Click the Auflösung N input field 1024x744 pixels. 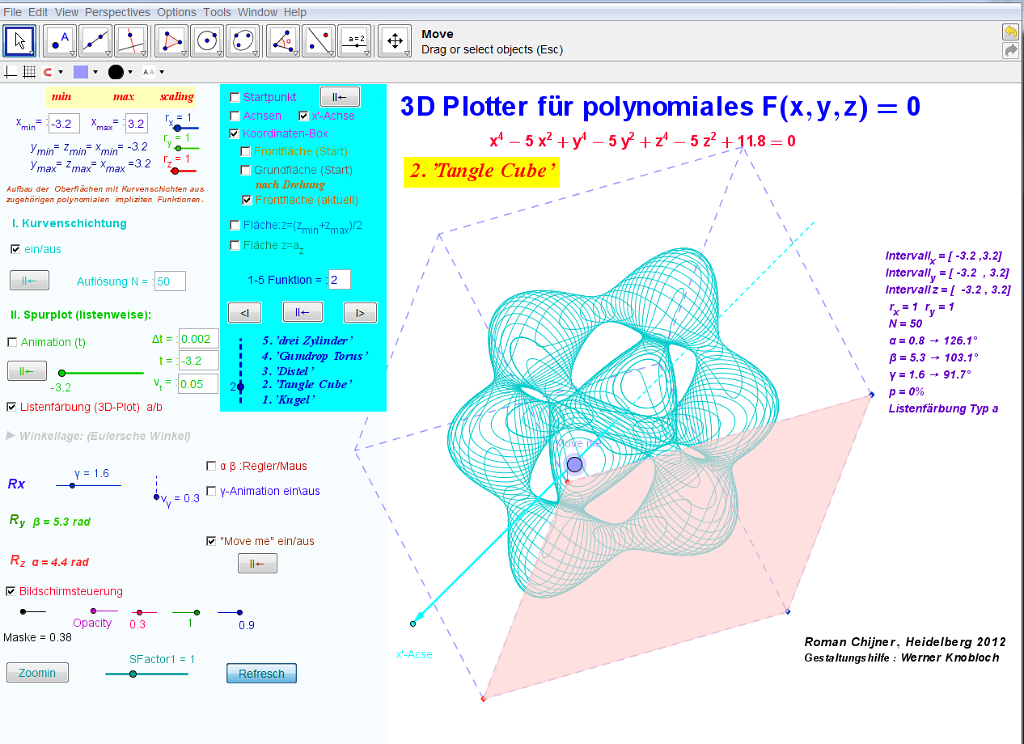pyautogui.click(x=170, y=282)
